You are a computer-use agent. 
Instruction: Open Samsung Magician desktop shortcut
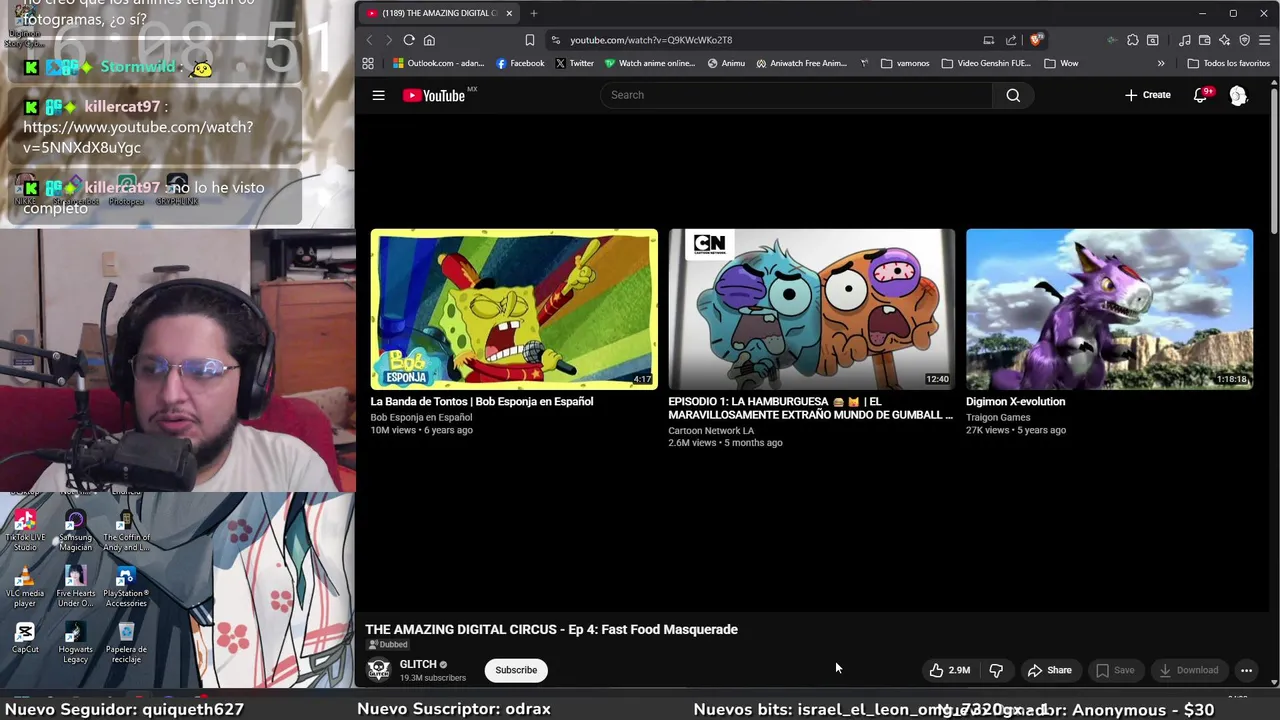[75, 530]
